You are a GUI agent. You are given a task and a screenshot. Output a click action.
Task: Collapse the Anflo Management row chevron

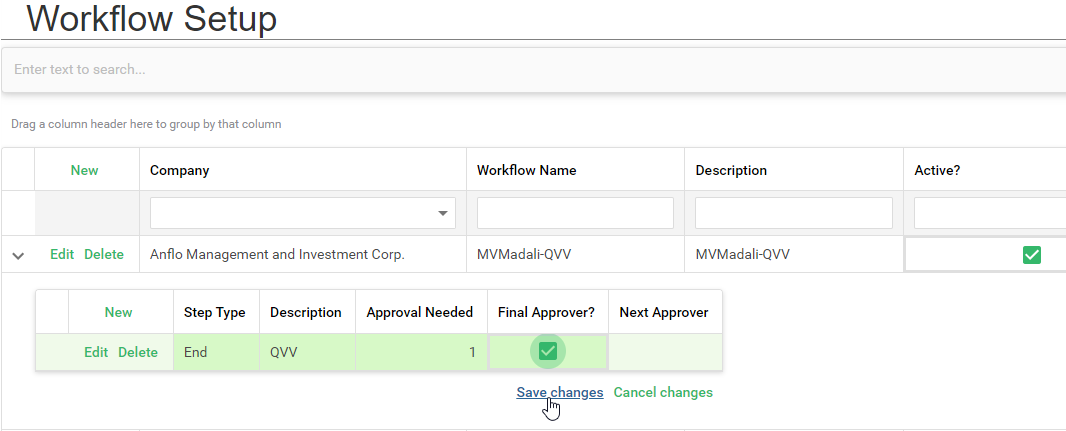(18, 255)
